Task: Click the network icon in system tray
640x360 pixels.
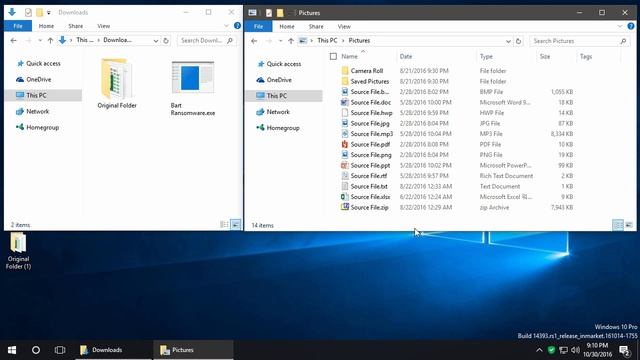Action: pos(563,350)
